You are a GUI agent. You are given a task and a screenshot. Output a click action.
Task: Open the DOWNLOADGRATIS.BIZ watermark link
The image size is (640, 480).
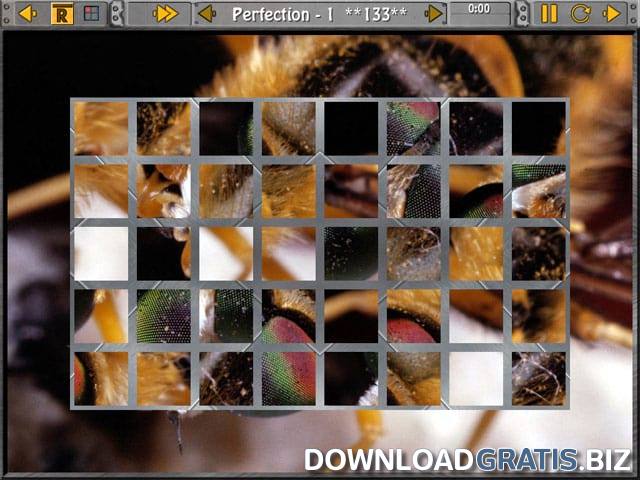click(468, 460)
